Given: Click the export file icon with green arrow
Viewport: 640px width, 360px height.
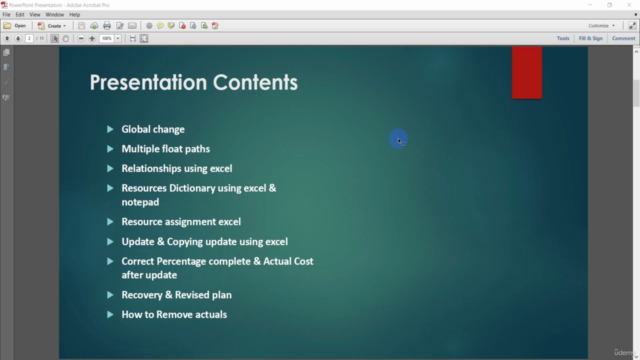Looking at the screenshot, I should pyautogui.click(x=204, y=26).
